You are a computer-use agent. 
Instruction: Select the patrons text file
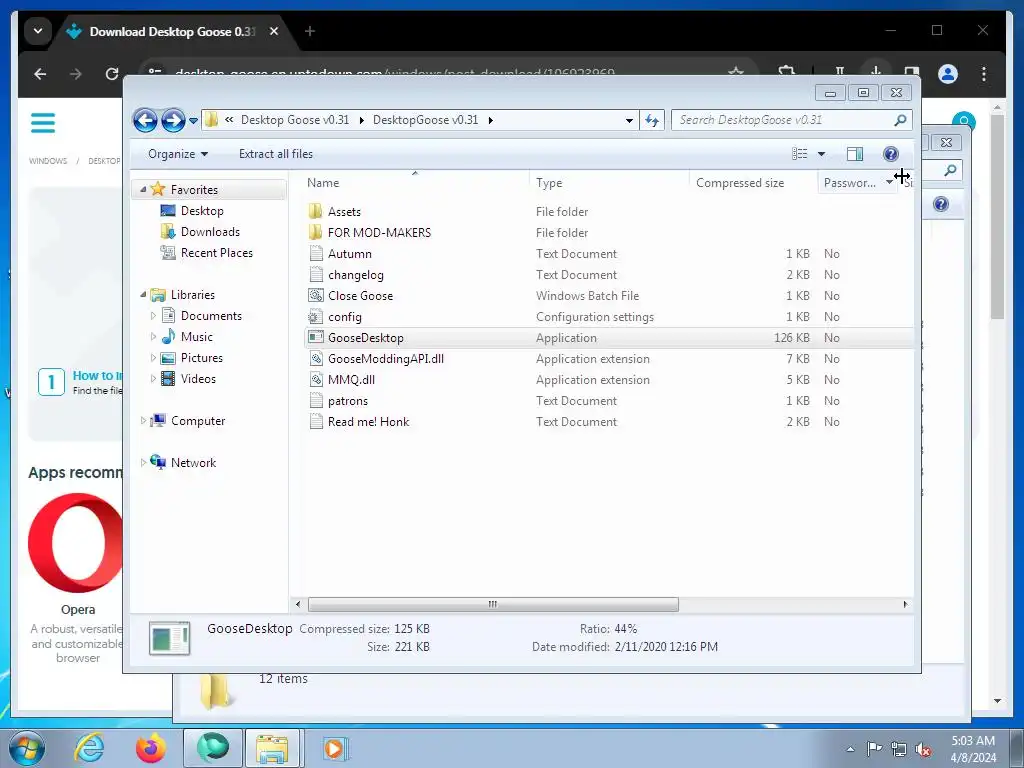point(347,401)
